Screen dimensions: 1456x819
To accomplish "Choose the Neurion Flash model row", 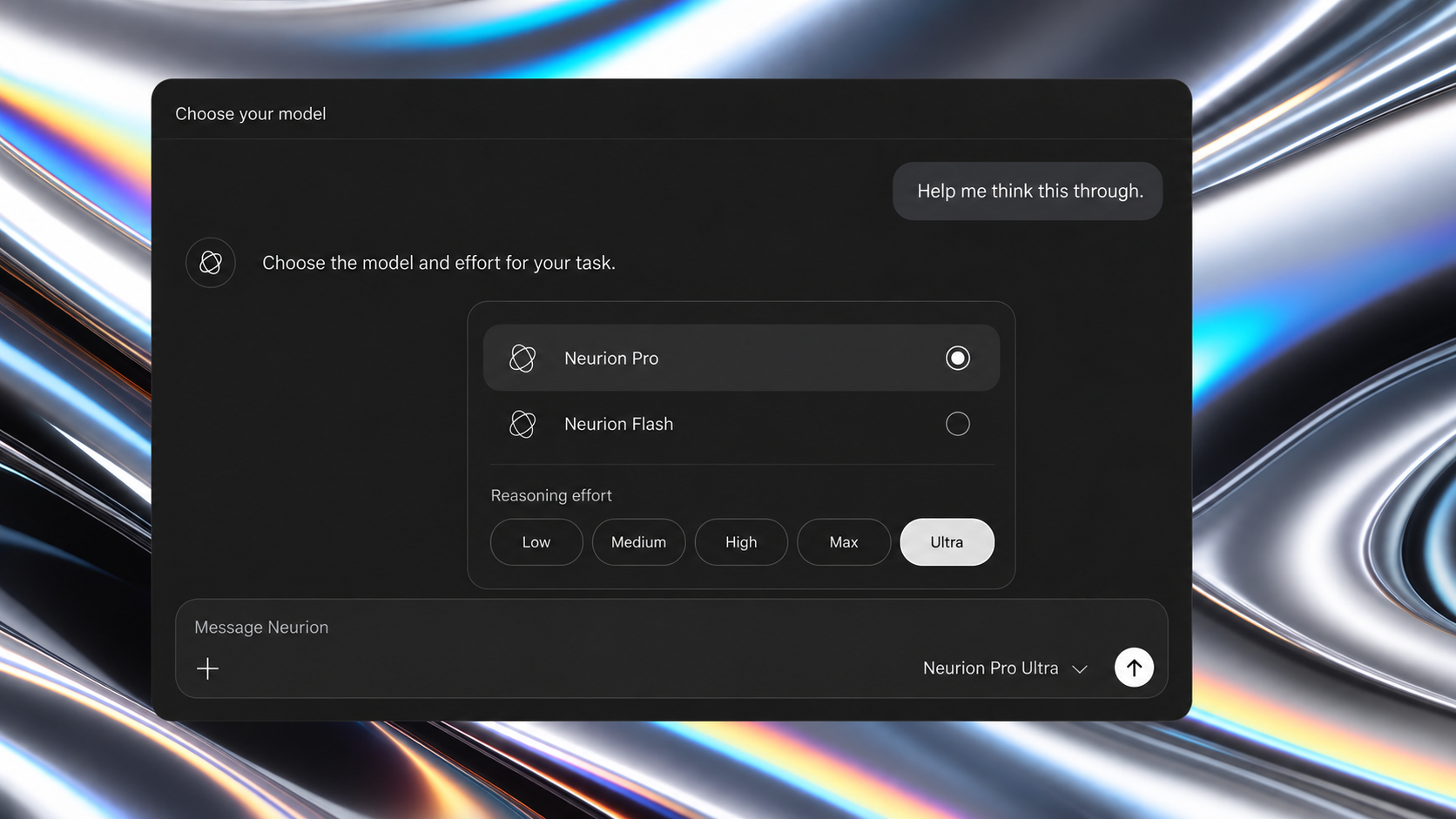I will 741,424.
